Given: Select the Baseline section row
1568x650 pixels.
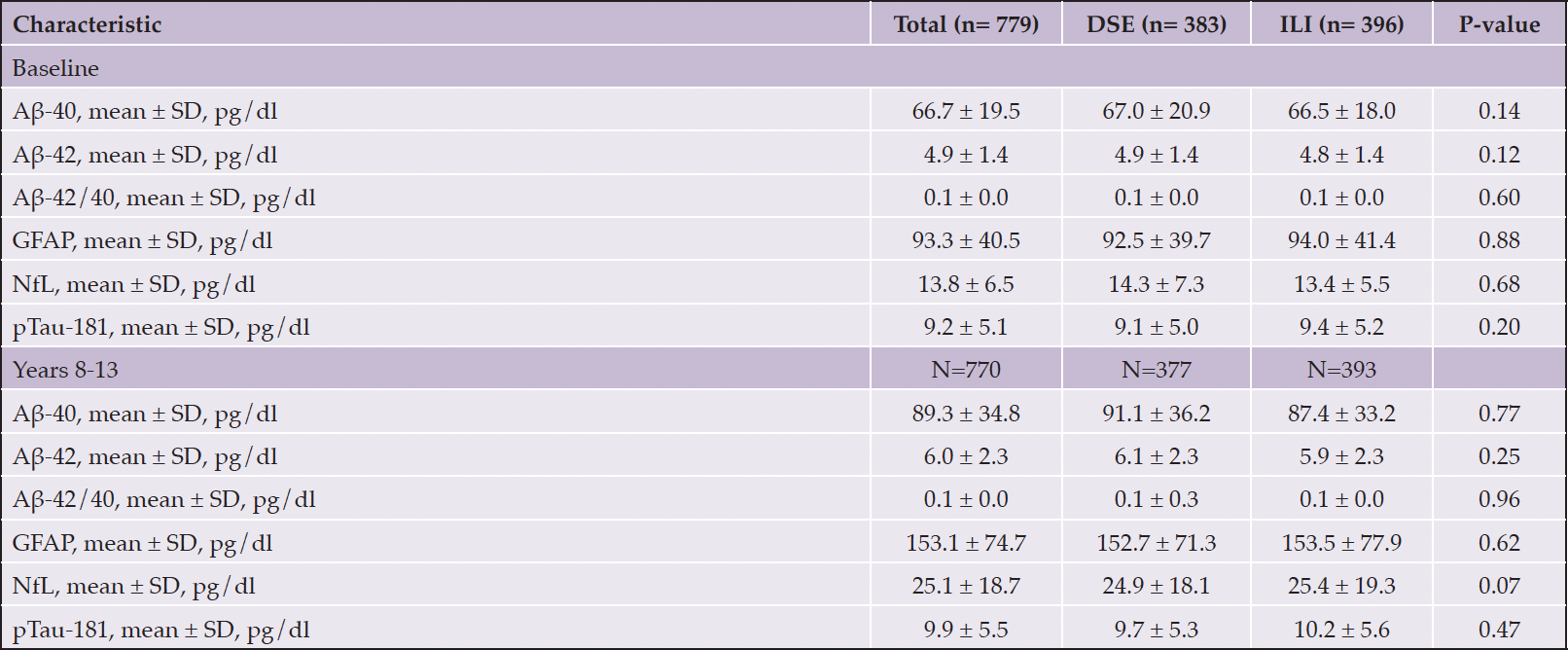Looking at the screenshot, I should (783, 68).
